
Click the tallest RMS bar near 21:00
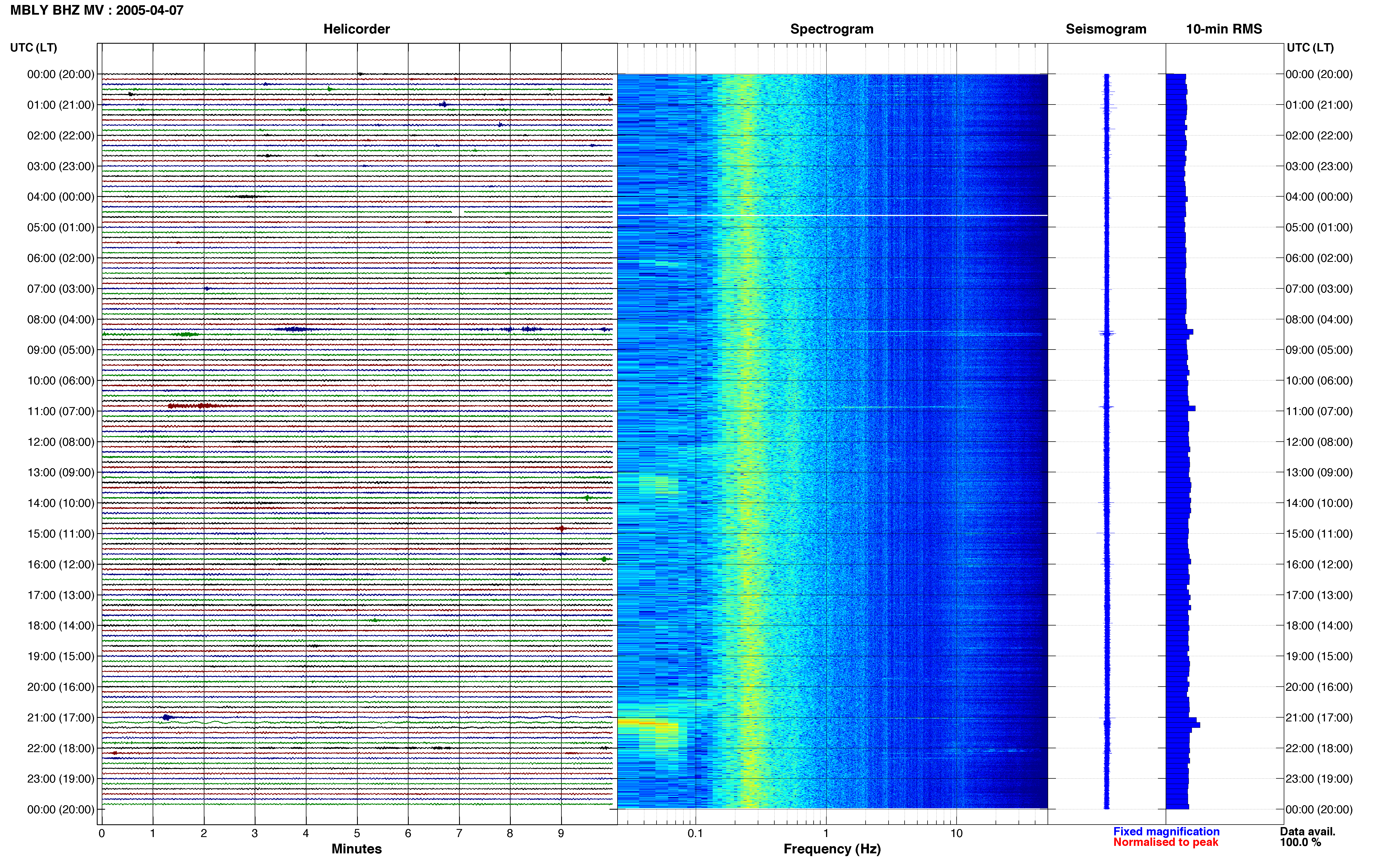coord(1183,725)
